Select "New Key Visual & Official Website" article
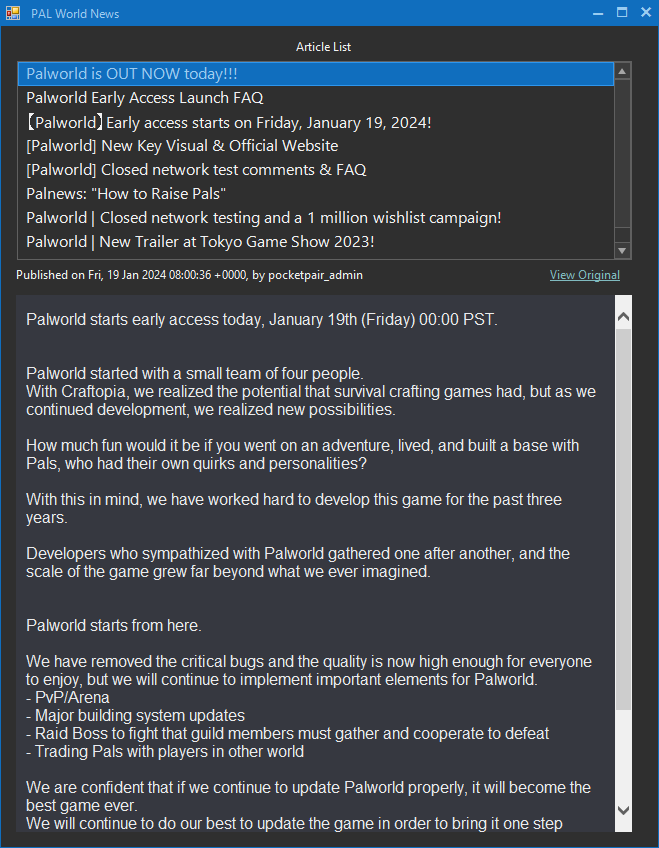 tap(182, 146)
